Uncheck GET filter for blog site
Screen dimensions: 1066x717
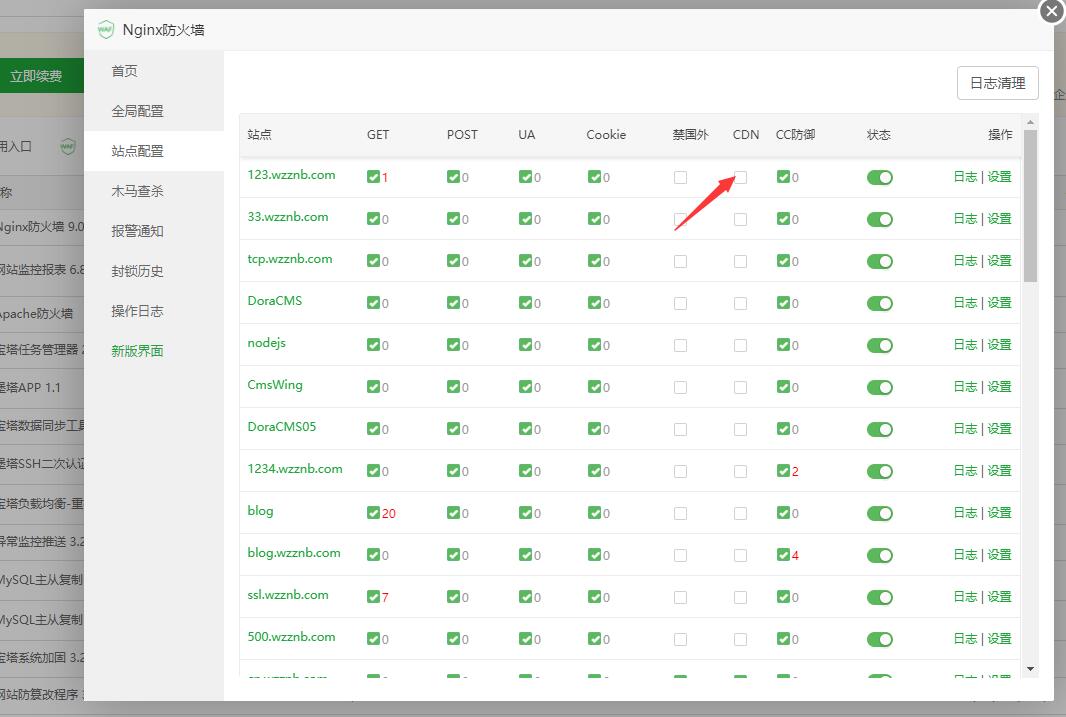(373, 513)
